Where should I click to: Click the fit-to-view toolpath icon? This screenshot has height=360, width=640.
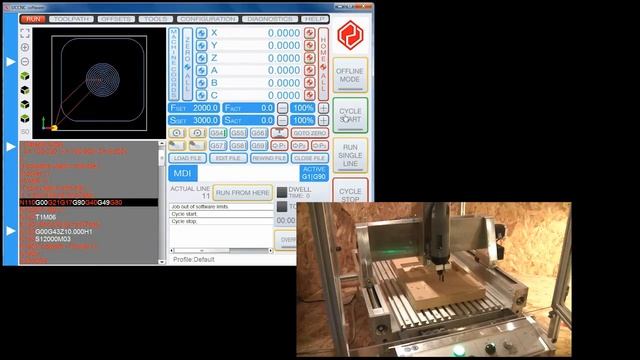(x=25, y=33)
